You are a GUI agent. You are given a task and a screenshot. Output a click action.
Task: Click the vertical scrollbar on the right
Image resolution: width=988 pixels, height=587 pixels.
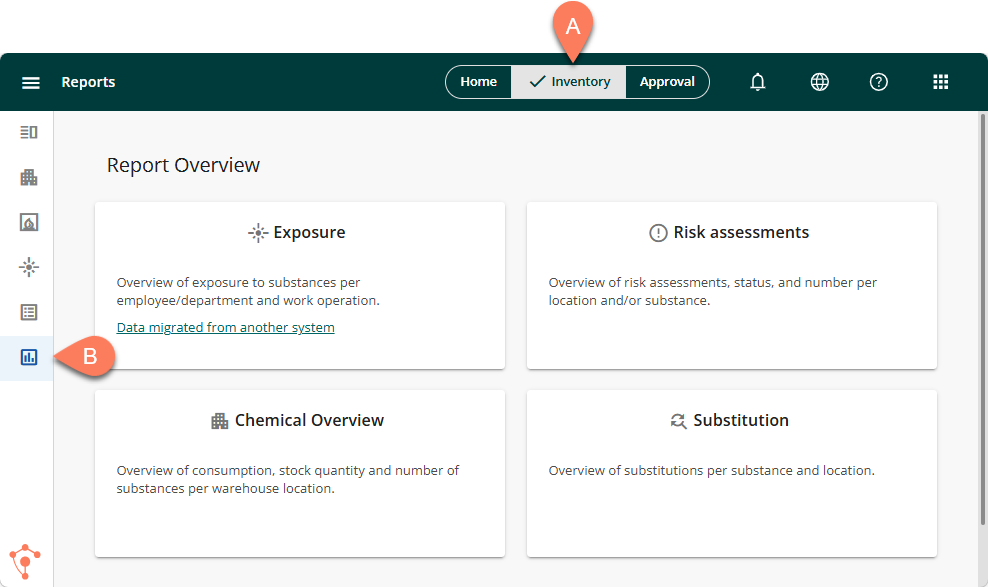(981, 320)
